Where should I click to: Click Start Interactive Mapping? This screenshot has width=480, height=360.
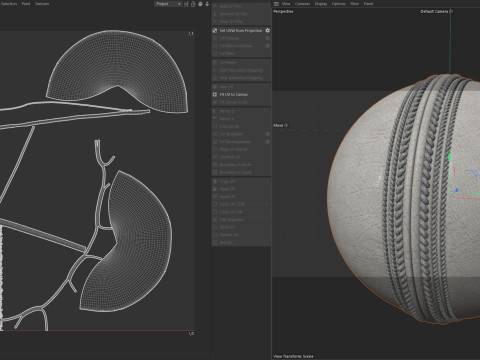[x=241, y=70]
